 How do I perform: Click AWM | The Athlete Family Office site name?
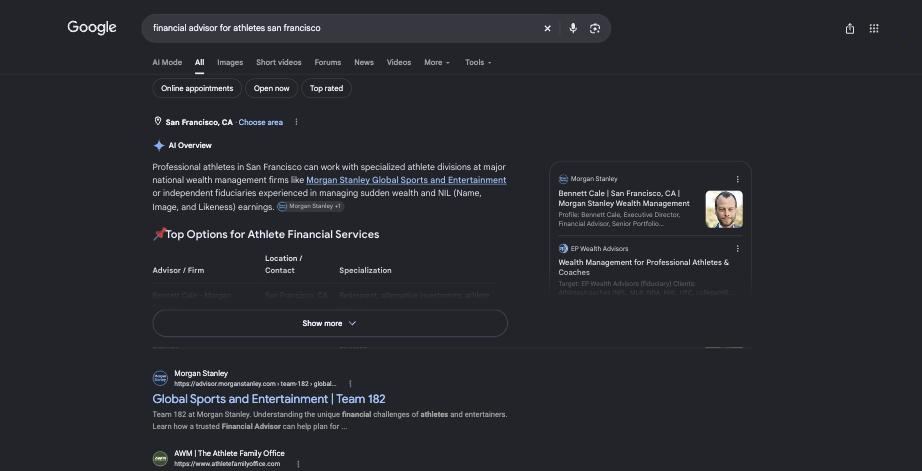click(229, 453)
